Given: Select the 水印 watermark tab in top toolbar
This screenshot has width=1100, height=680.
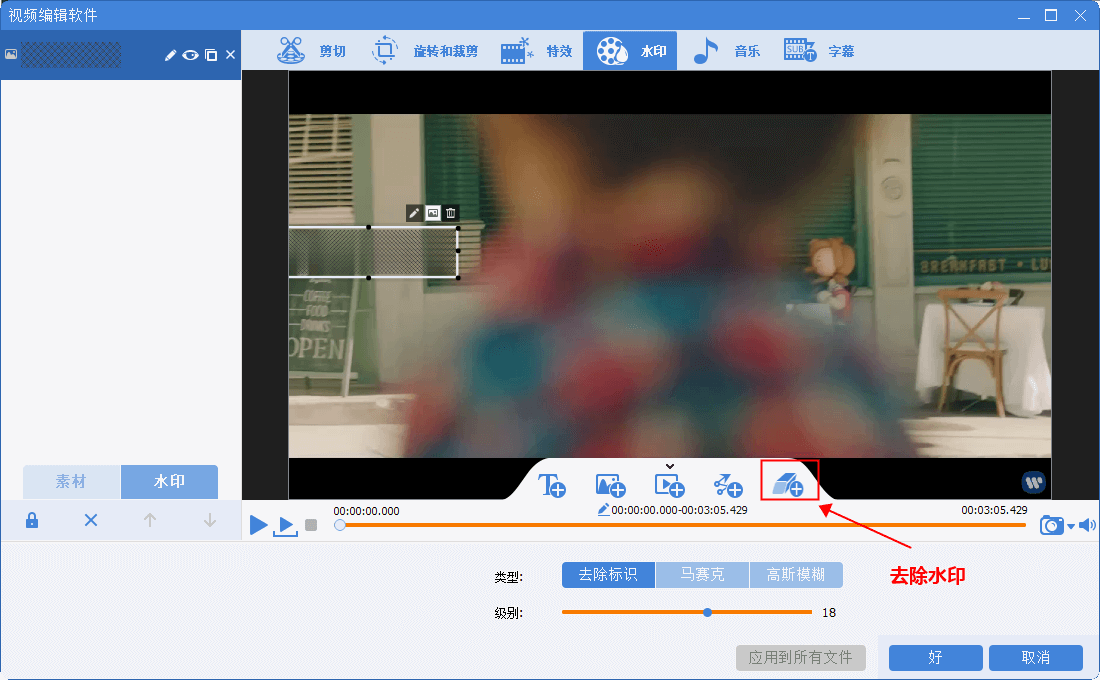Looking at the screenshot, I should pos(630,51).
